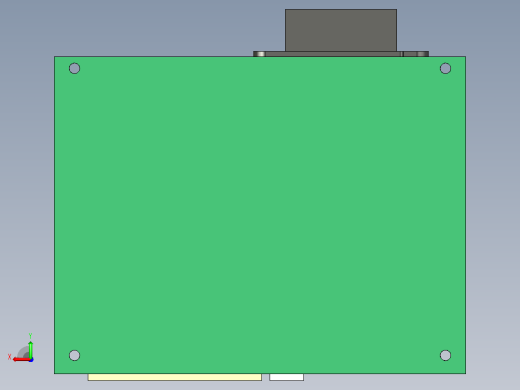Click the top-left mounting hole
The height and width of the screenshot is (390, 520).
[74, 68]
